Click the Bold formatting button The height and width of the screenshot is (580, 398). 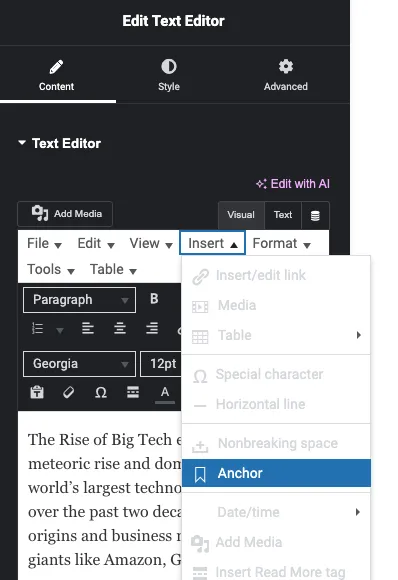(154, 299)
